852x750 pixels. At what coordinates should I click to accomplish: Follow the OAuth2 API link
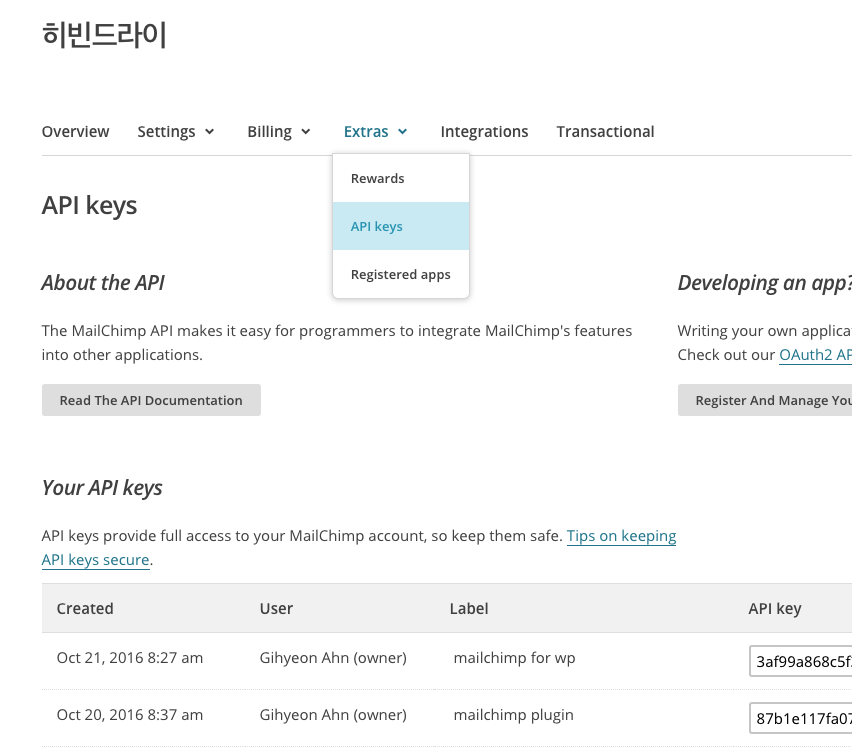coord(816,355)
